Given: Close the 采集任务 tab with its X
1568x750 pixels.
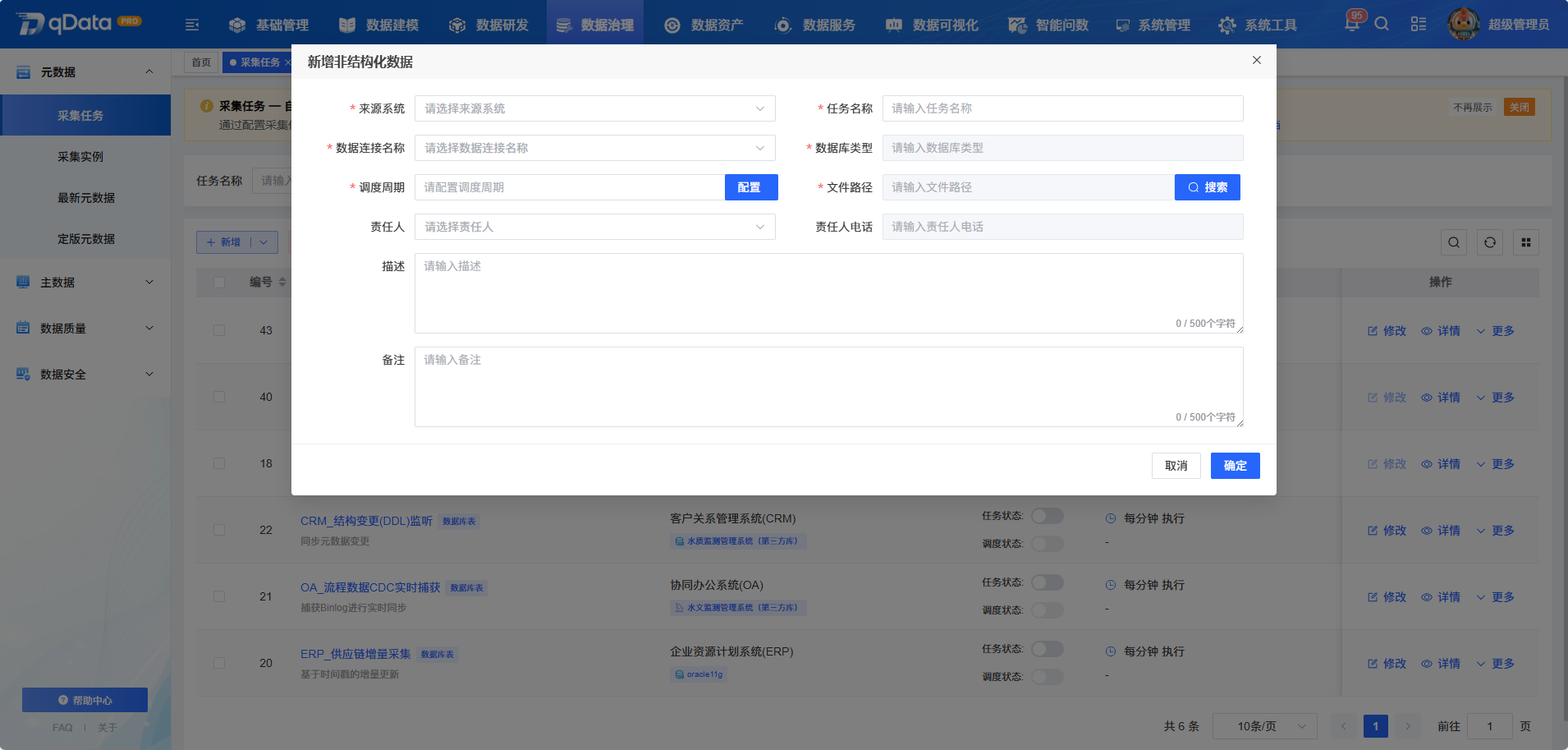Looking at the screenshot, I should click(287, 62).
